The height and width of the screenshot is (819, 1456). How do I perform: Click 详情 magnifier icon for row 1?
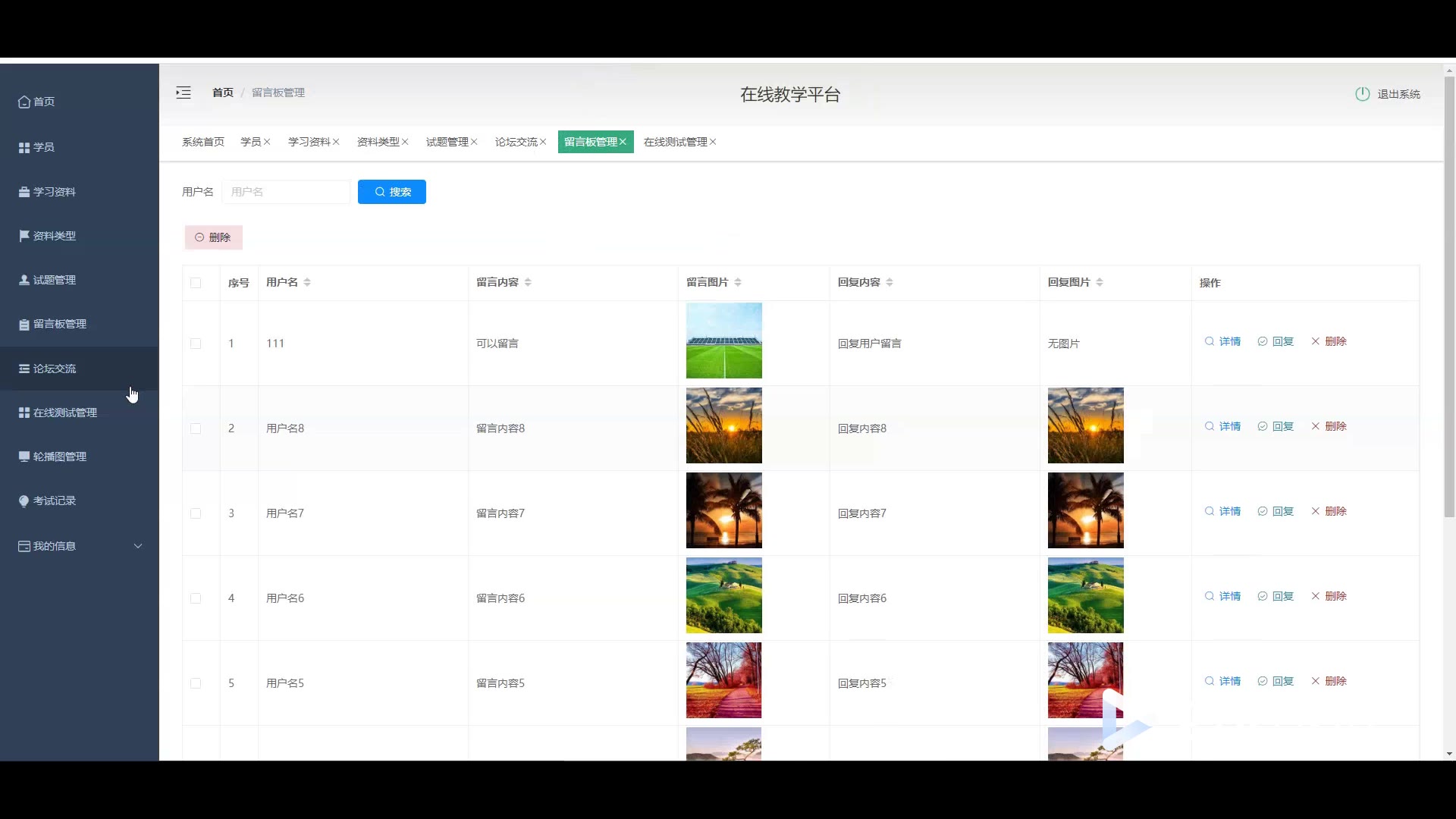click(1210, 341)
